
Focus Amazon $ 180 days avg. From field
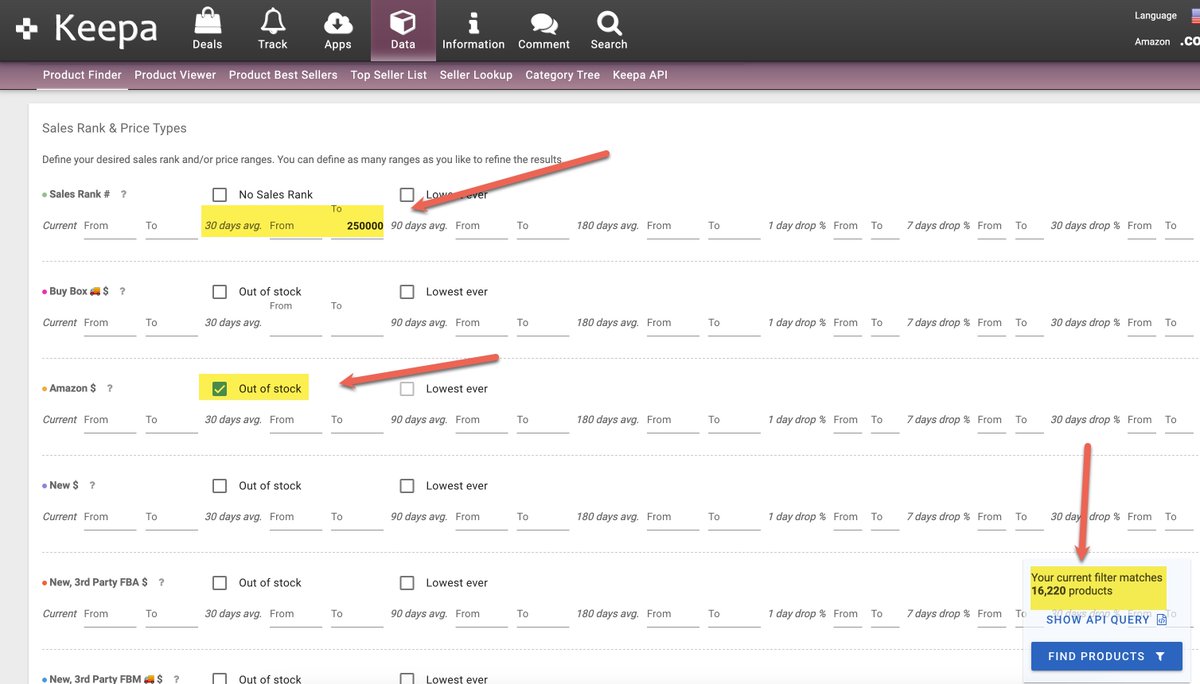click(672, 421)
